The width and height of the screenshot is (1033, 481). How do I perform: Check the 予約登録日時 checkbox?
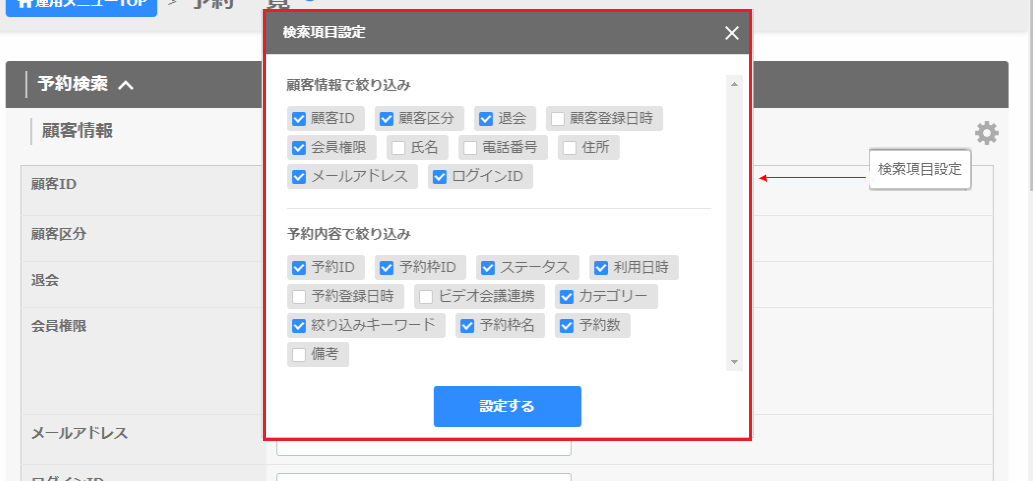[x=298, y=297]
